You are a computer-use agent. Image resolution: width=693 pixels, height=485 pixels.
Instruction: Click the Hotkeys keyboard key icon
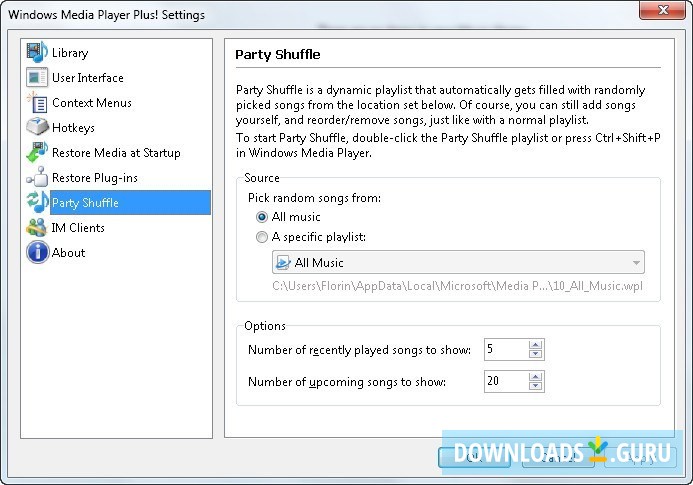point(37,127)
